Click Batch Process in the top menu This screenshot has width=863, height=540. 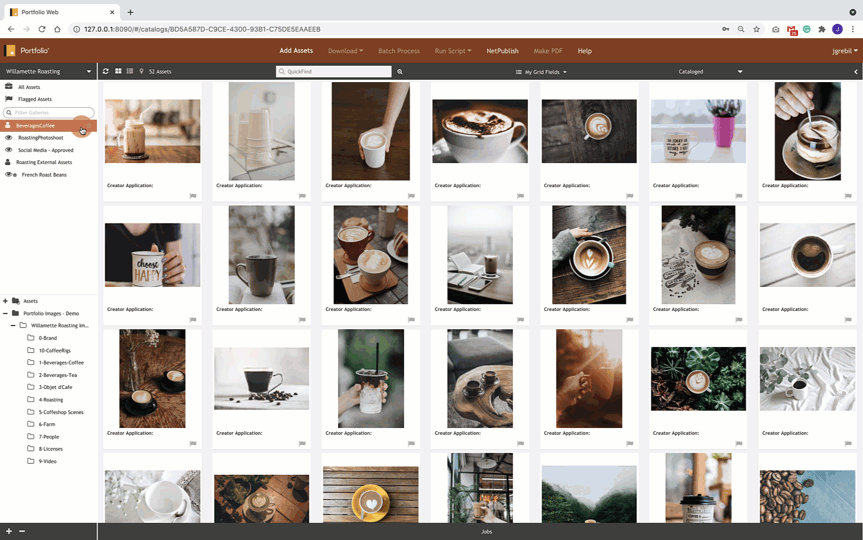point(399,51)
